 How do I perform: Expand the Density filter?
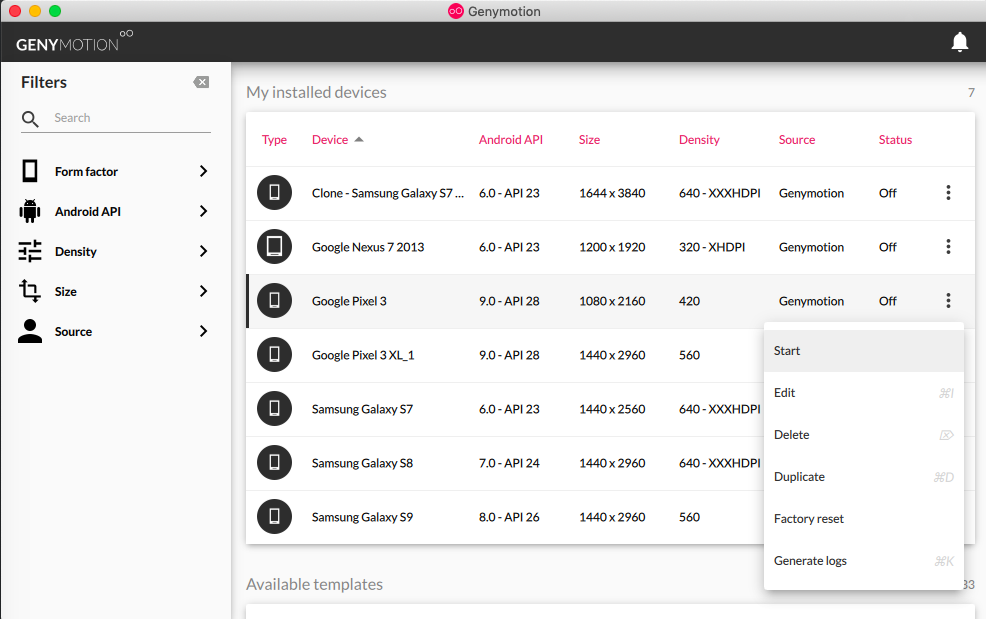coord(203,251)
